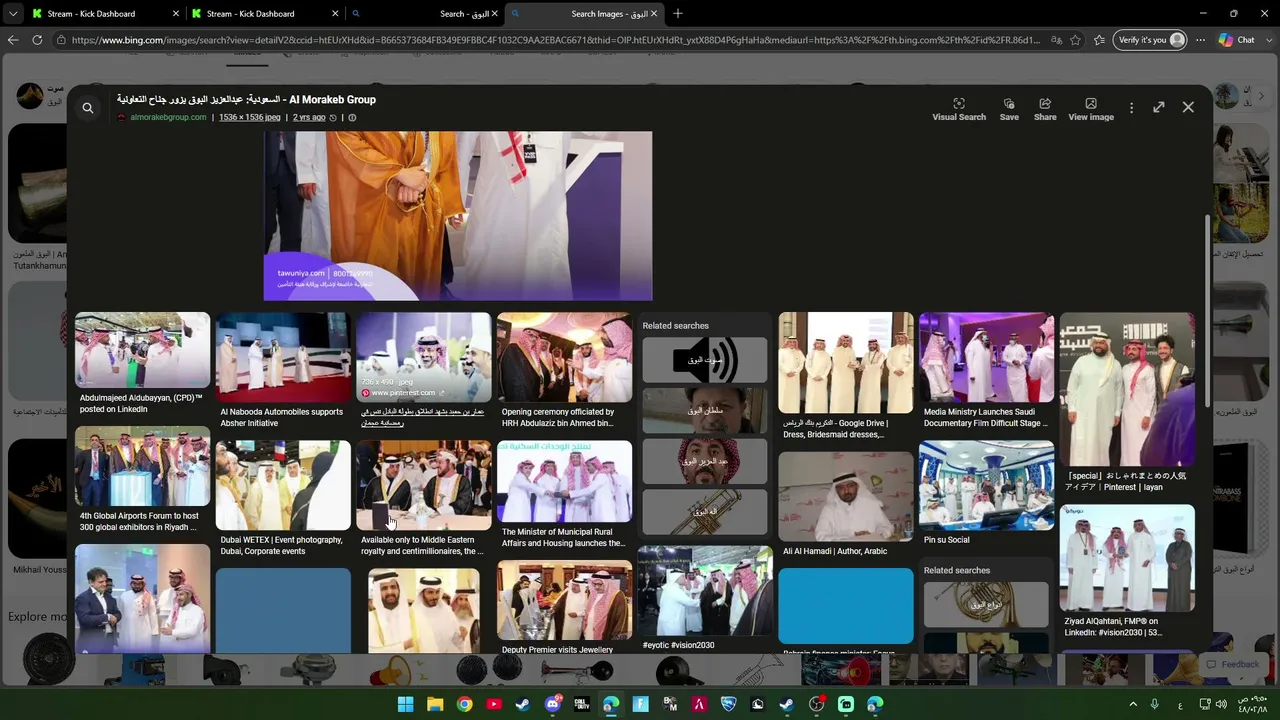
Task: Select related search آلة البوق trumpet
Action: (x=705, y=513)
